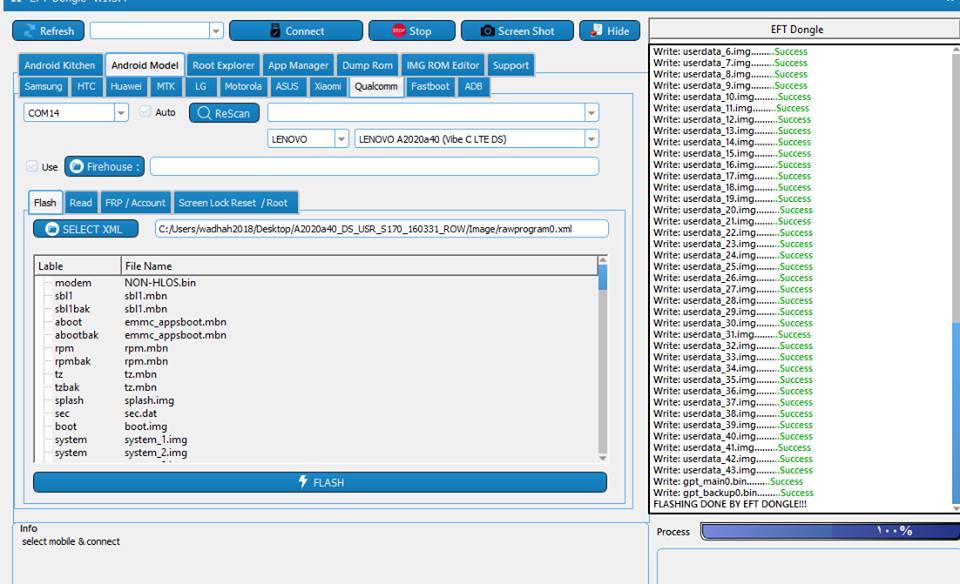Open the LENOVO brand dropdown

coord(342,139)
